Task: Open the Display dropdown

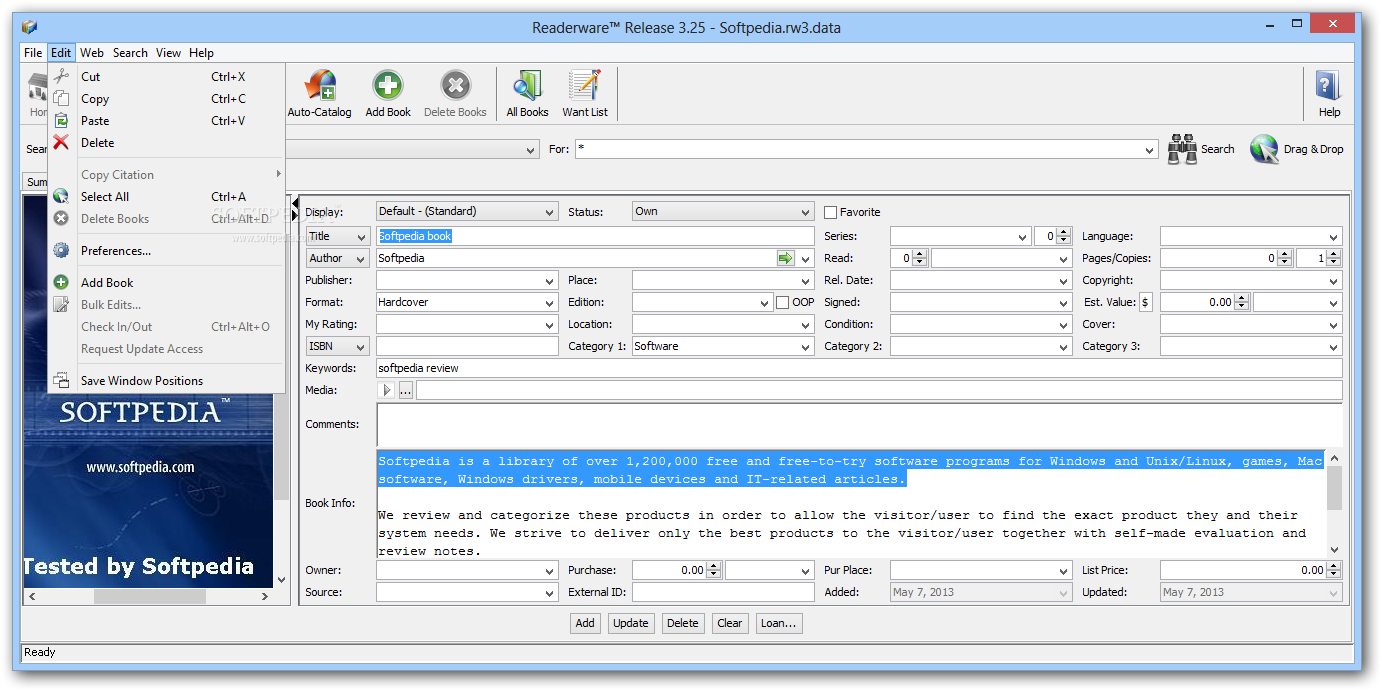Action: (x=467, y=212)
